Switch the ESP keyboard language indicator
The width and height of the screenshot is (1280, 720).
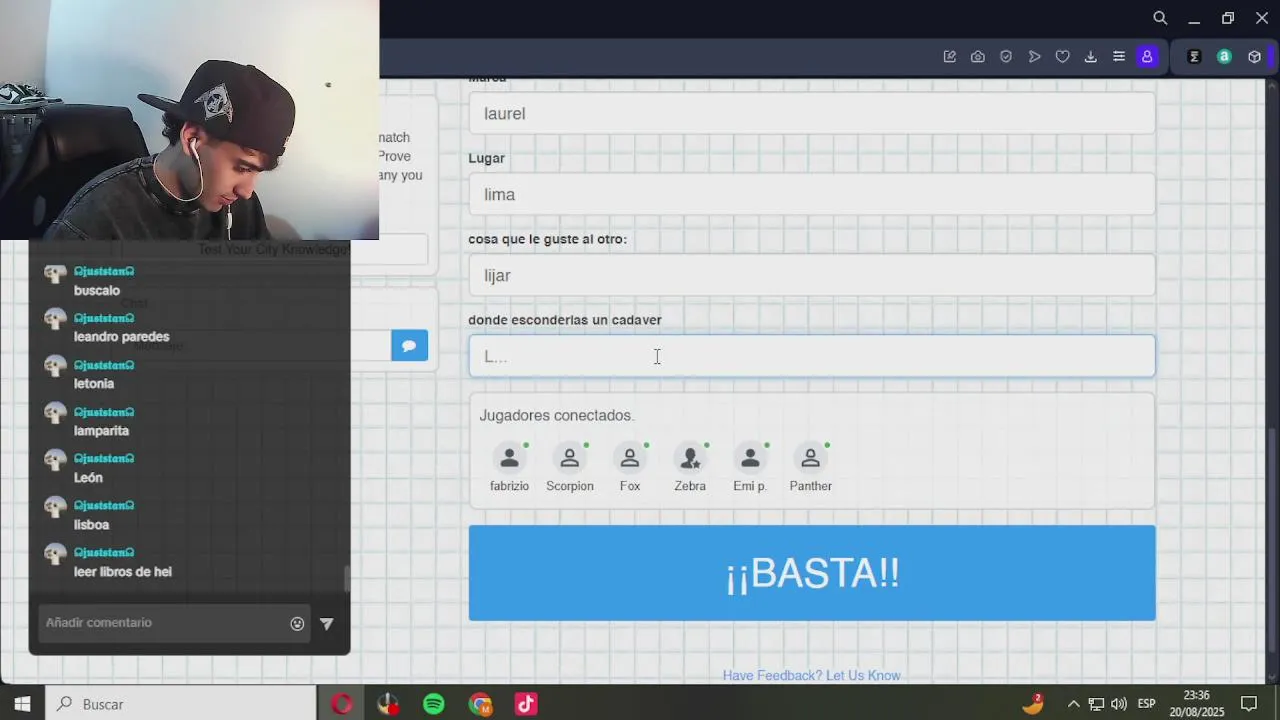click(x=1147, y=704)
